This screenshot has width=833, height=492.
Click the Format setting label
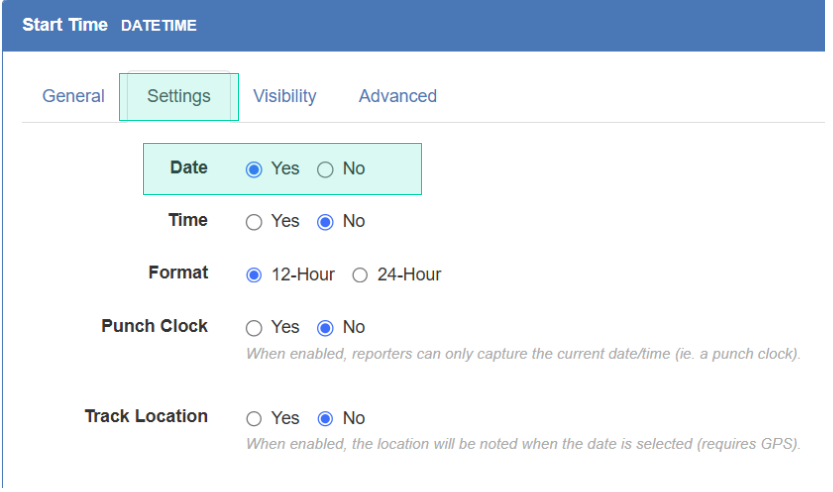pyautogui.click(x=178, y=273)
